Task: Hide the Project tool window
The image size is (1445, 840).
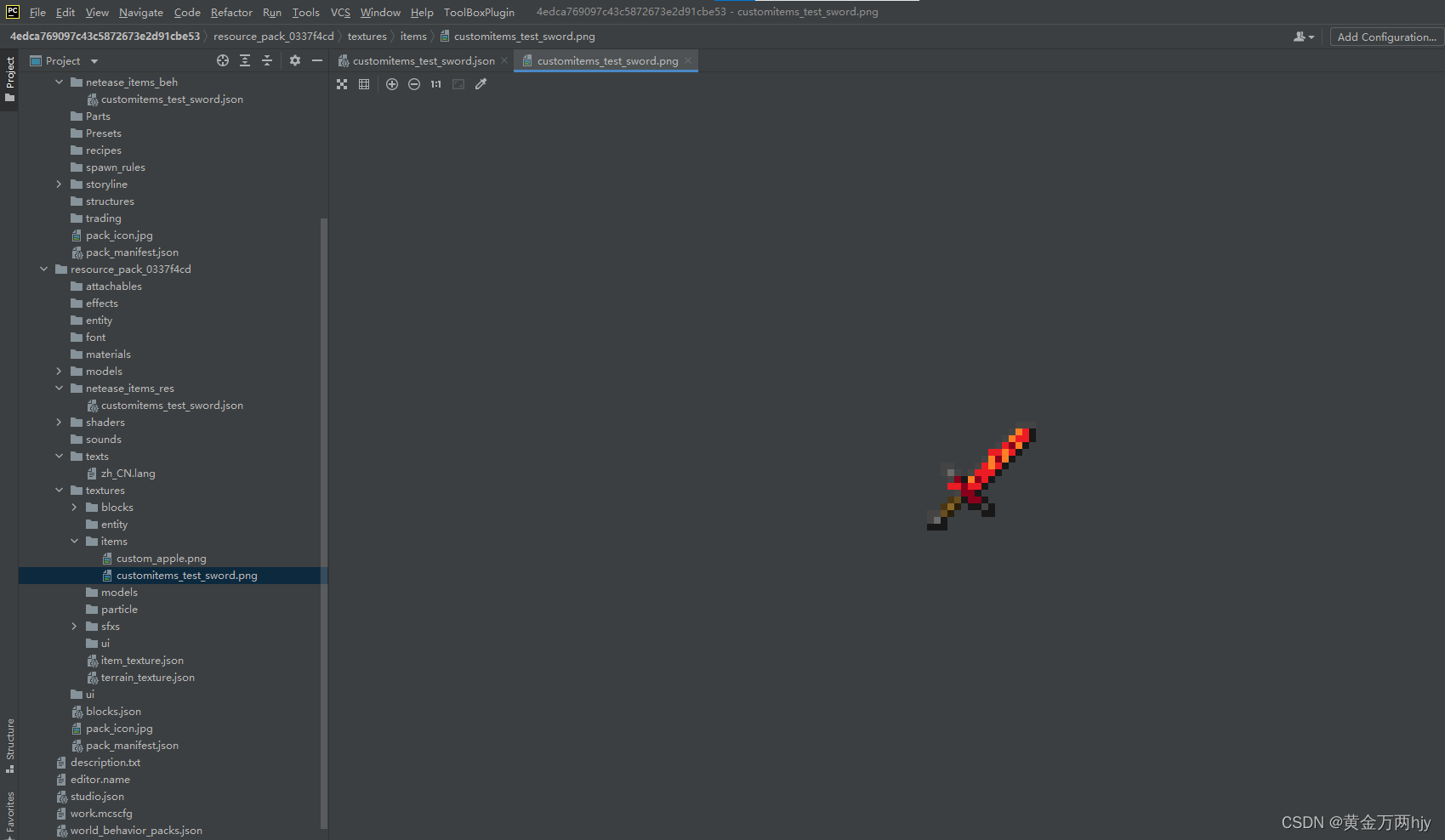Action: click(317, 60)
